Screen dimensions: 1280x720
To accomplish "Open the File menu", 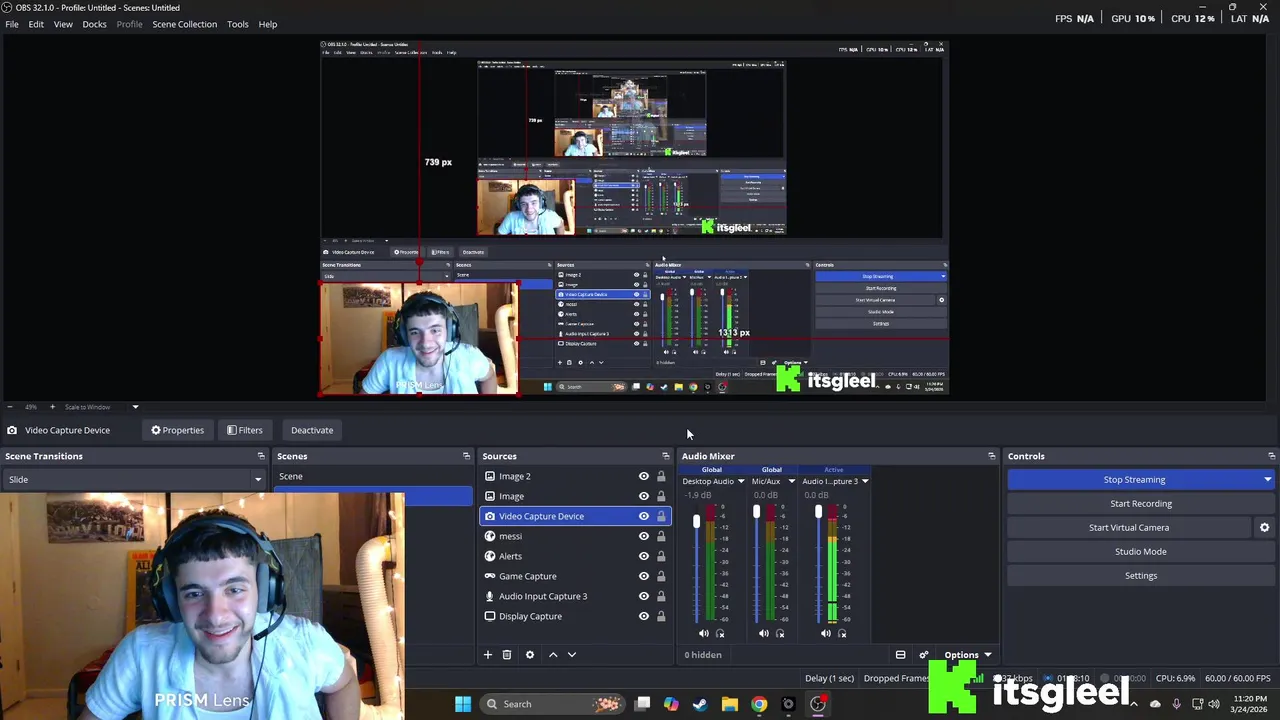I will [12, 24].
